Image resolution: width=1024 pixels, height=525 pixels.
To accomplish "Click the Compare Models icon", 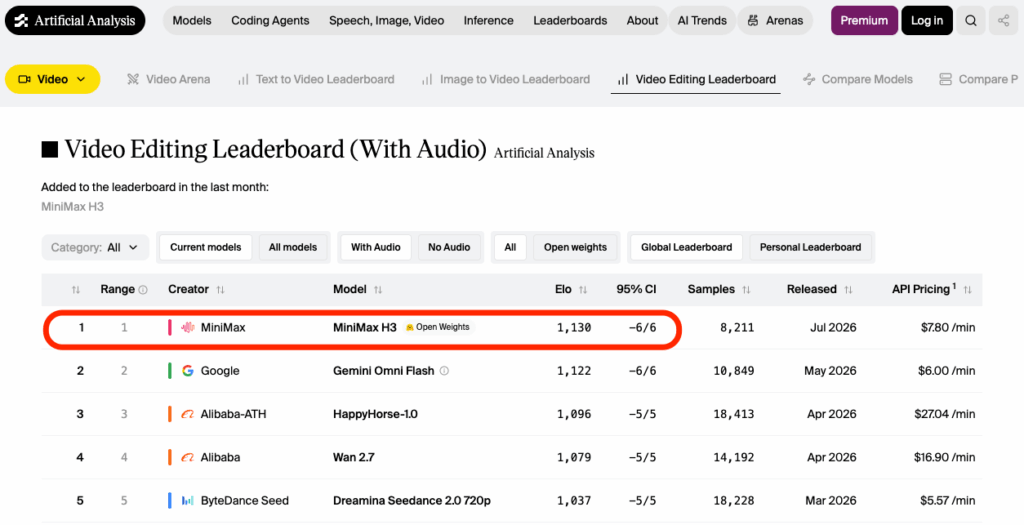I will (x=809, y=79).
